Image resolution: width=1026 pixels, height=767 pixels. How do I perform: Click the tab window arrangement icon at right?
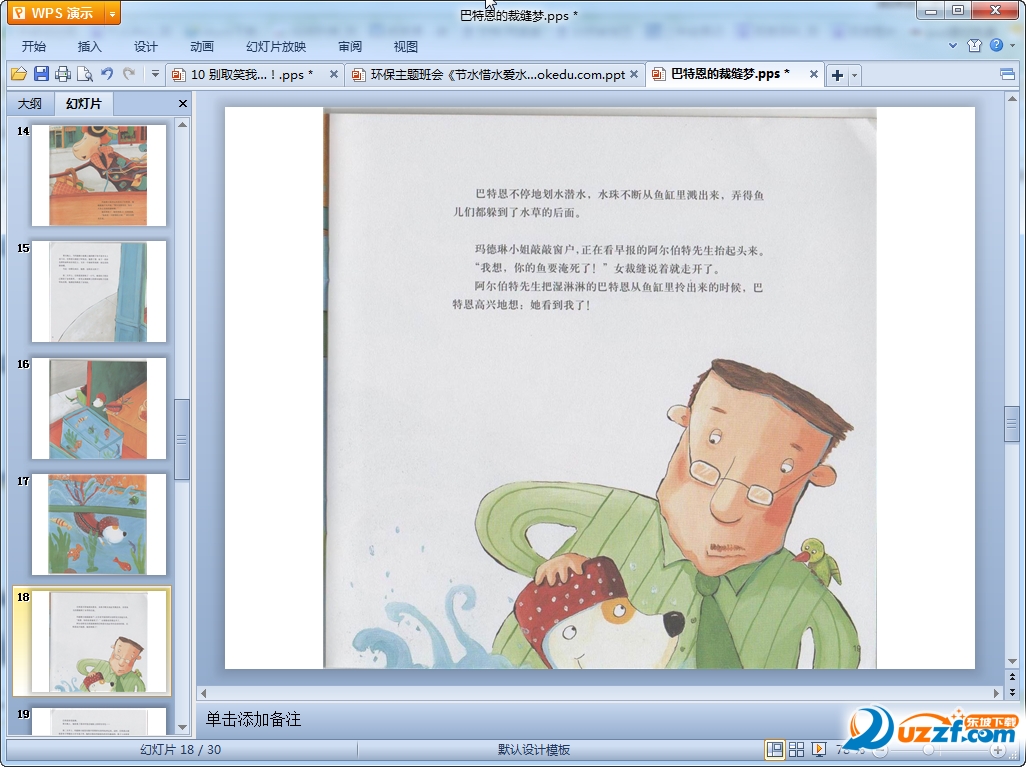point(1008,75)
